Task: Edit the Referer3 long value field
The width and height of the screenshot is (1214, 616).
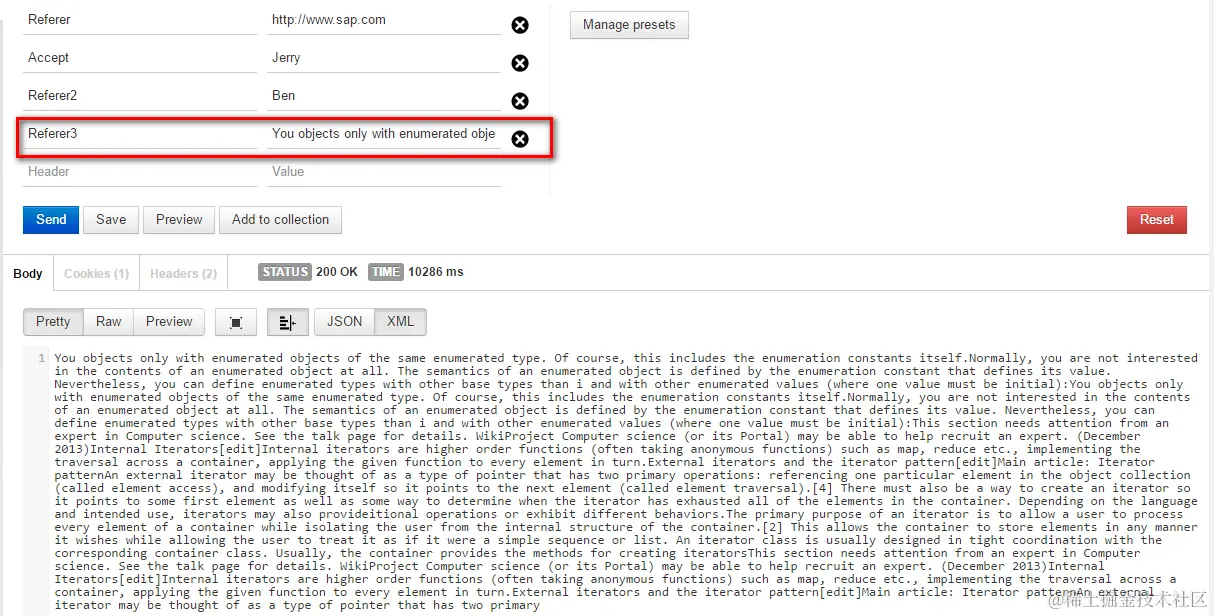Action: click(x=384, y=134)
